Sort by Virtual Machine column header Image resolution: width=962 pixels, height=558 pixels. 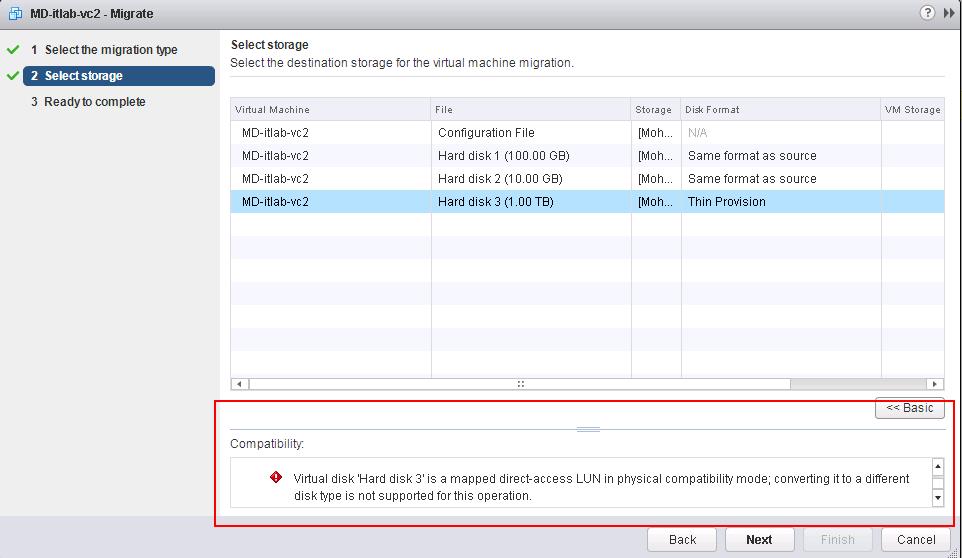331,109
